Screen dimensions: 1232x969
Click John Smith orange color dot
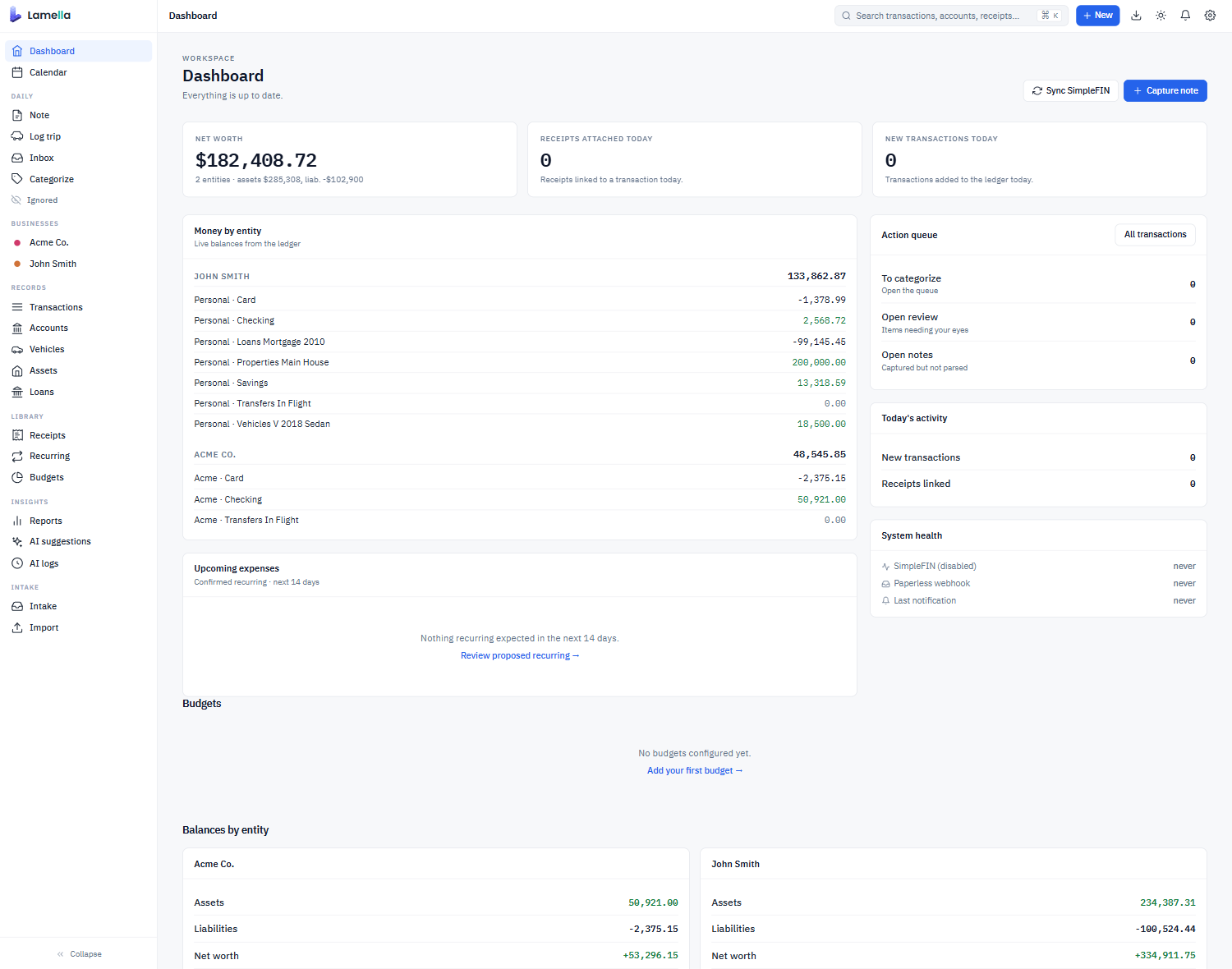point(17,264)
